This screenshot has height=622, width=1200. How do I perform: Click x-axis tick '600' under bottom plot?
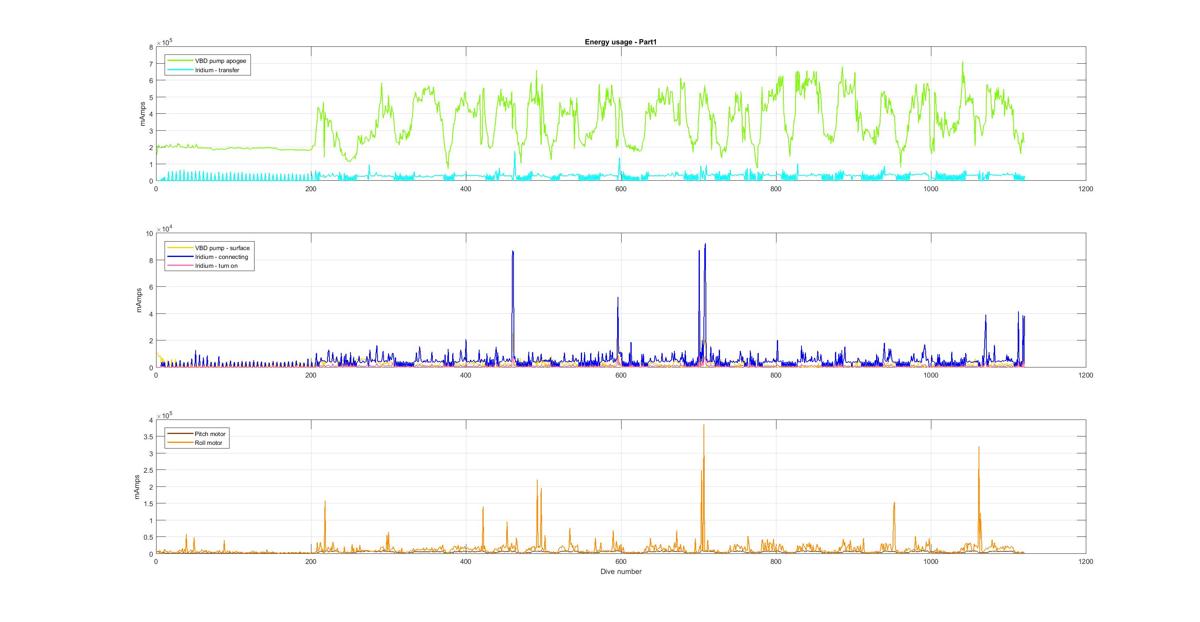[620, 562]
